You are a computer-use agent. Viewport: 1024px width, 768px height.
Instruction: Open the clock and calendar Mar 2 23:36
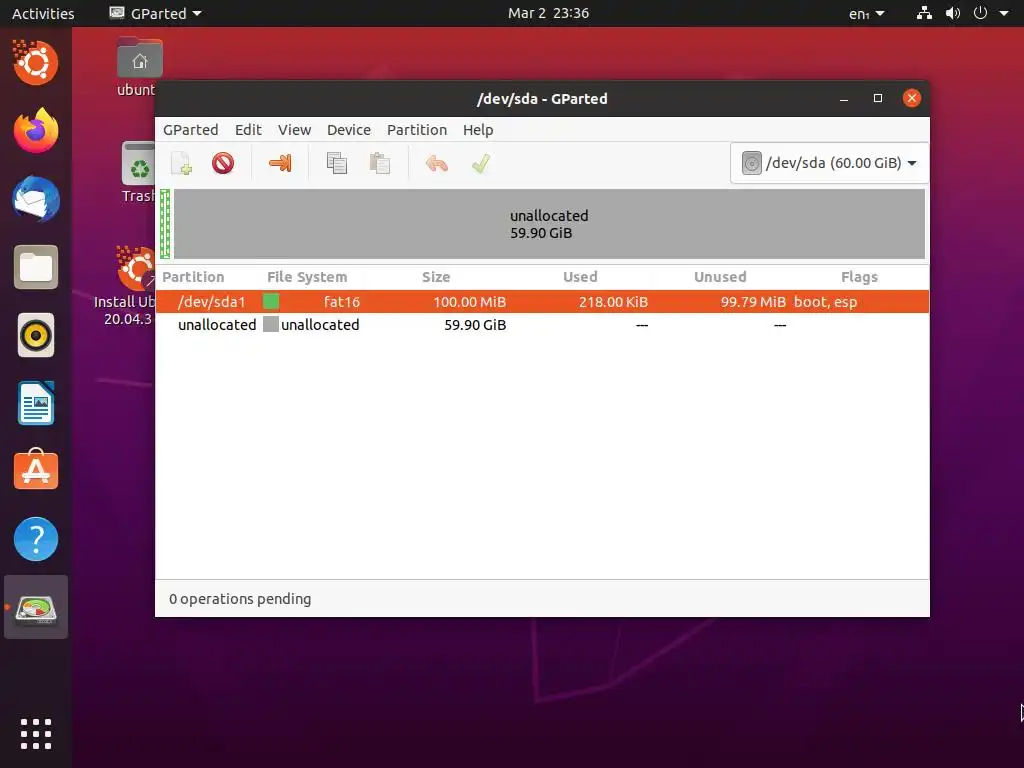click(549, 13)
